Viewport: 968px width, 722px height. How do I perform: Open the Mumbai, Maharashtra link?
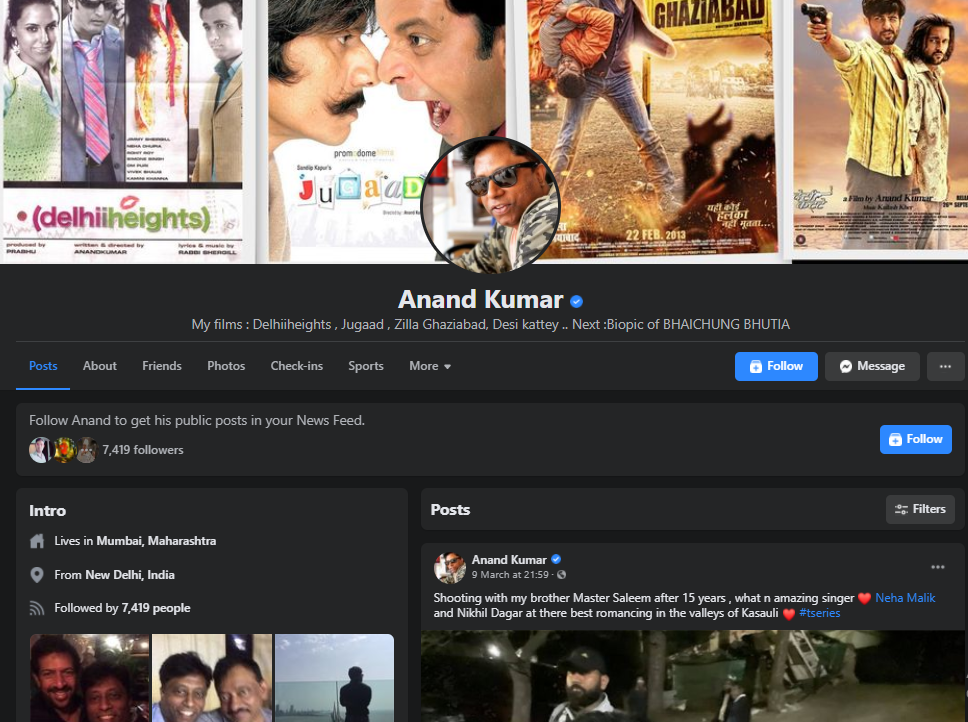tap(156, 541)
